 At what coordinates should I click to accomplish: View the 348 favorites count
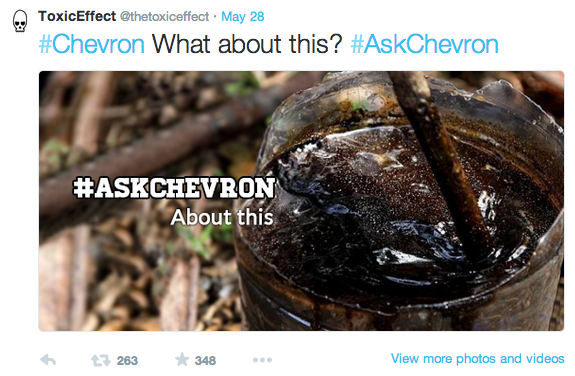(x=205, y=361)
